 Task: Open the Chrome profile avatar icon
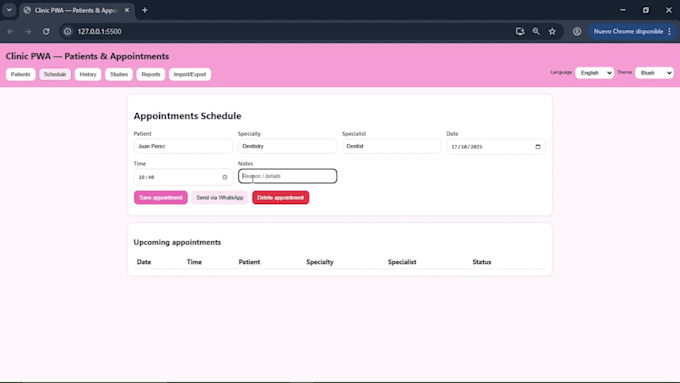577,31
